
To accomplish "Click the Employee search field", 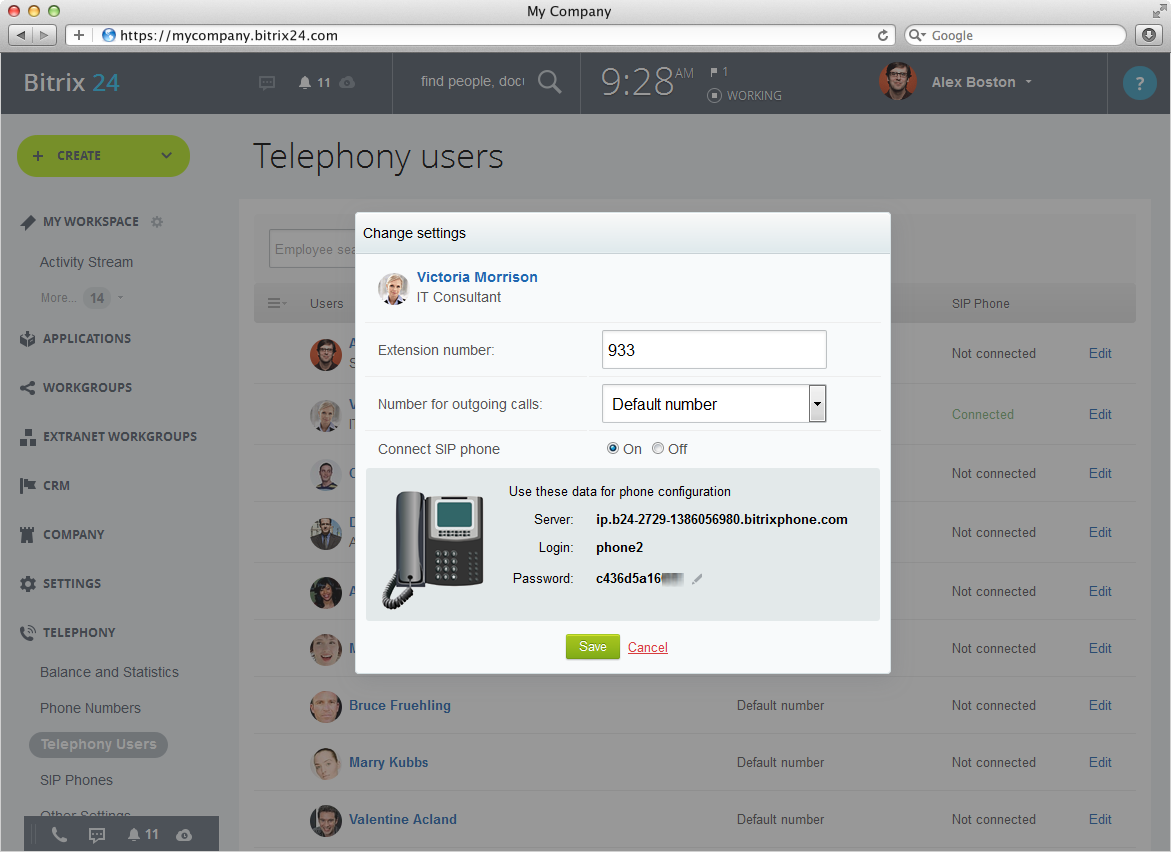I will pos(312,249).
